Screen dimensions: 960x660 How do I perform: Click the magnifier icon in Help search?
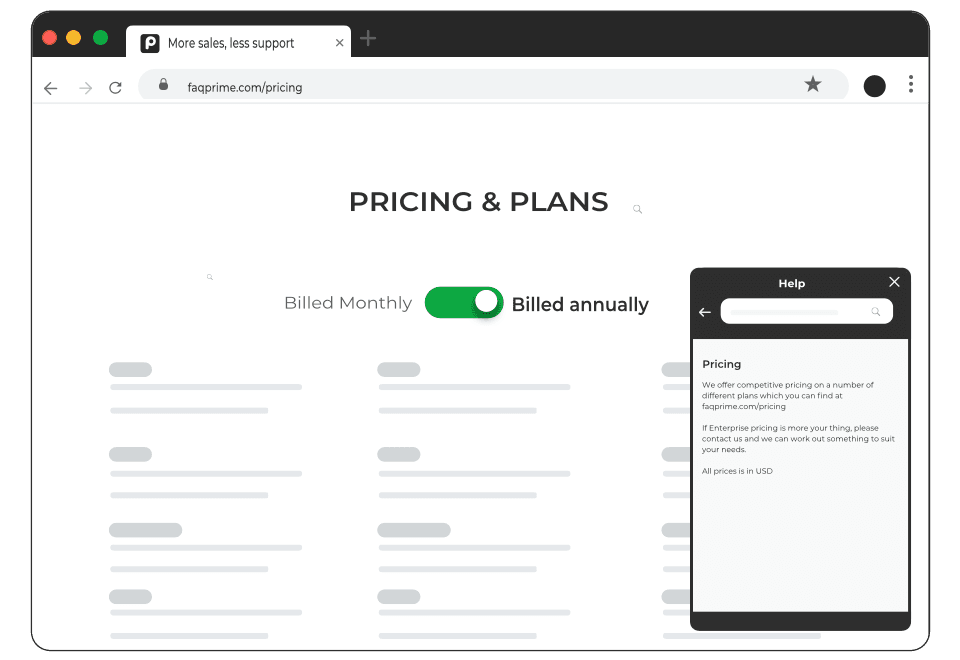876,312
